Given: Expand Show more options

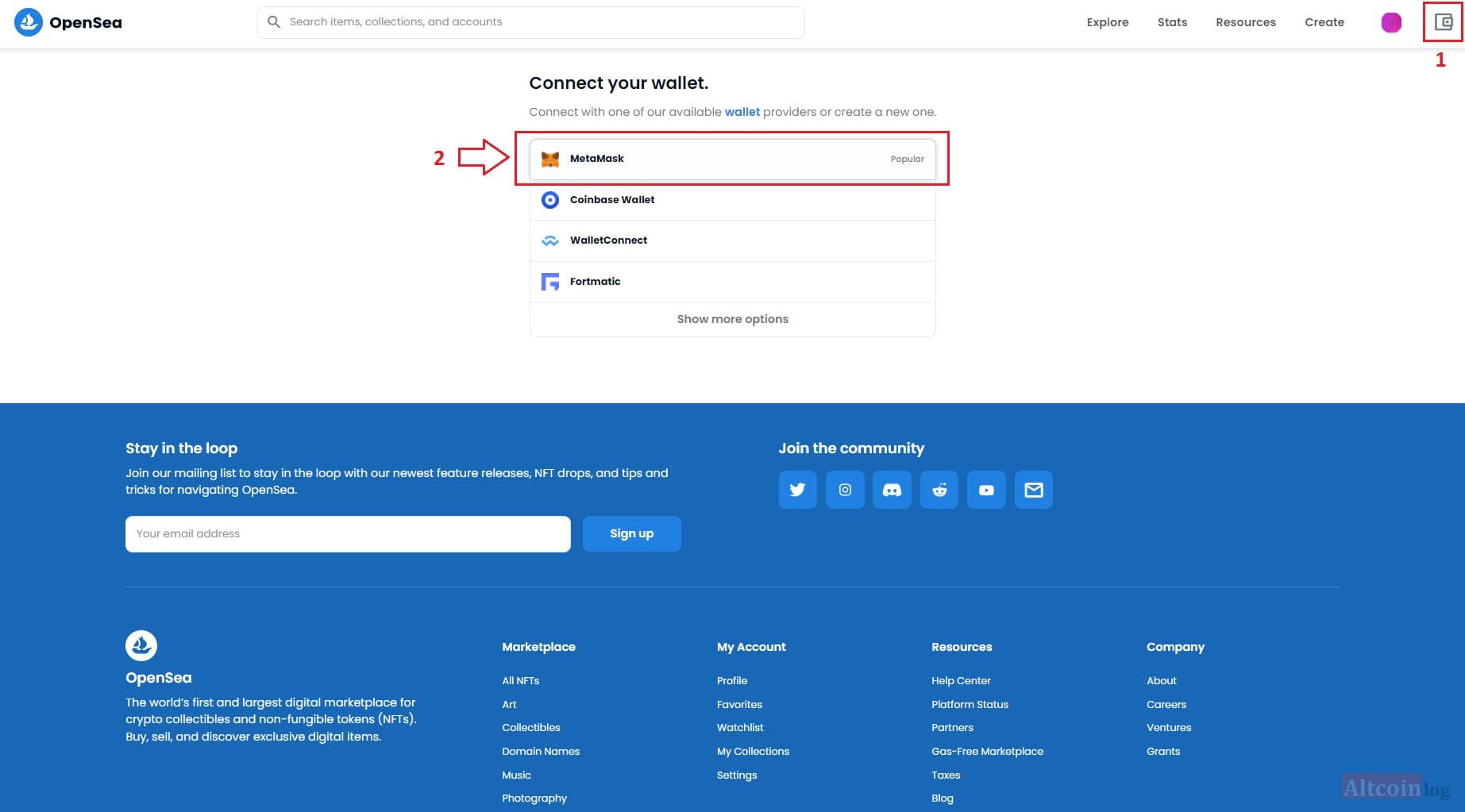Looking at the screenshot, I should click(732, 319).
